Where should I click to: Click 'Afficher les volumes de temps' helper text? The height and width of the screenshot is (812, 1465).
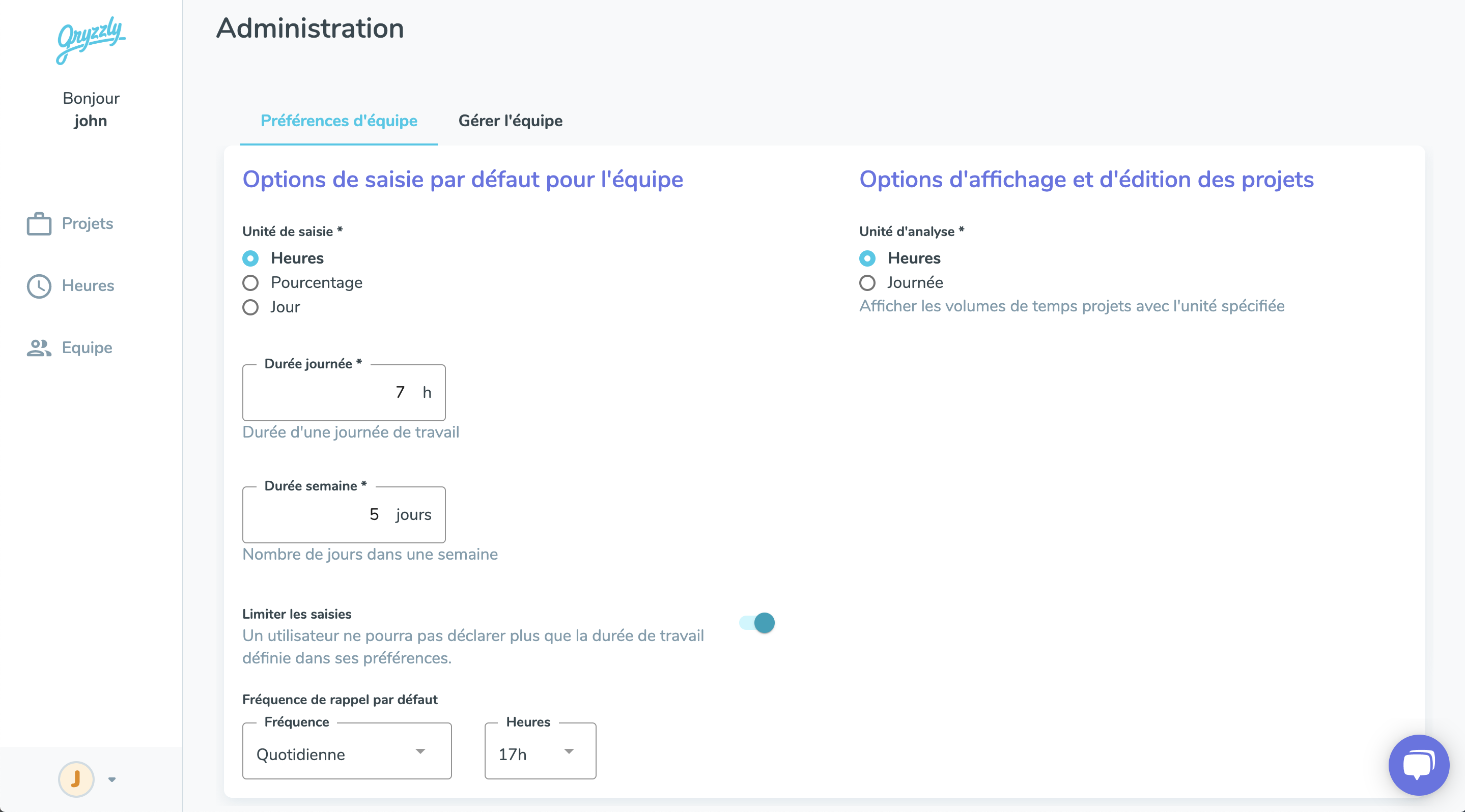[1072, 306]
